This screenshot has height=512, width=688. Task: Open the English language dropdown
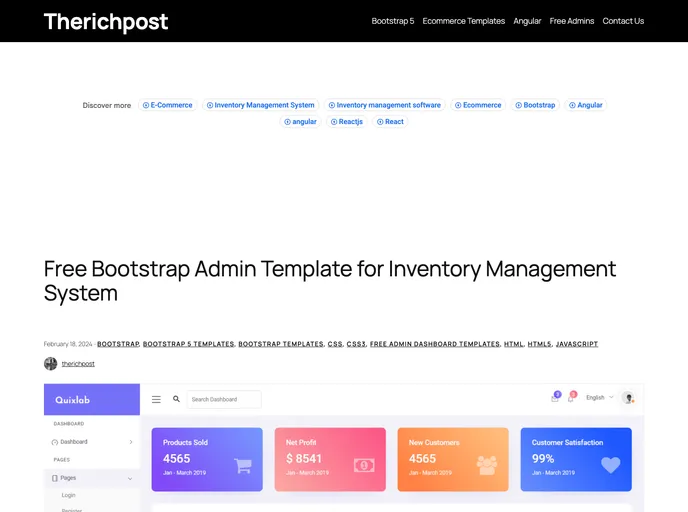pos(600,398)
